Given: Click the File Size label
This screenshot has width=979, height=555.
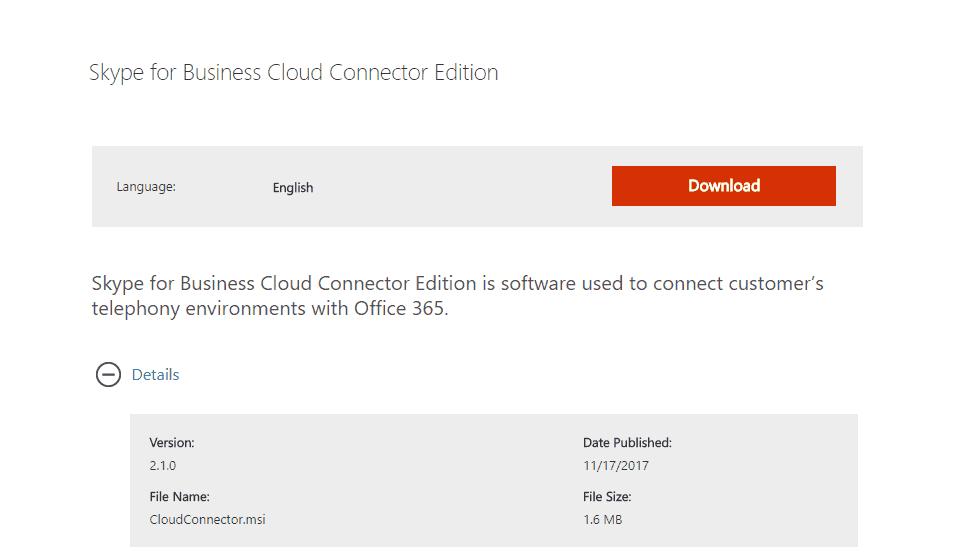Looking at the screenshot, I should (607, 497).
